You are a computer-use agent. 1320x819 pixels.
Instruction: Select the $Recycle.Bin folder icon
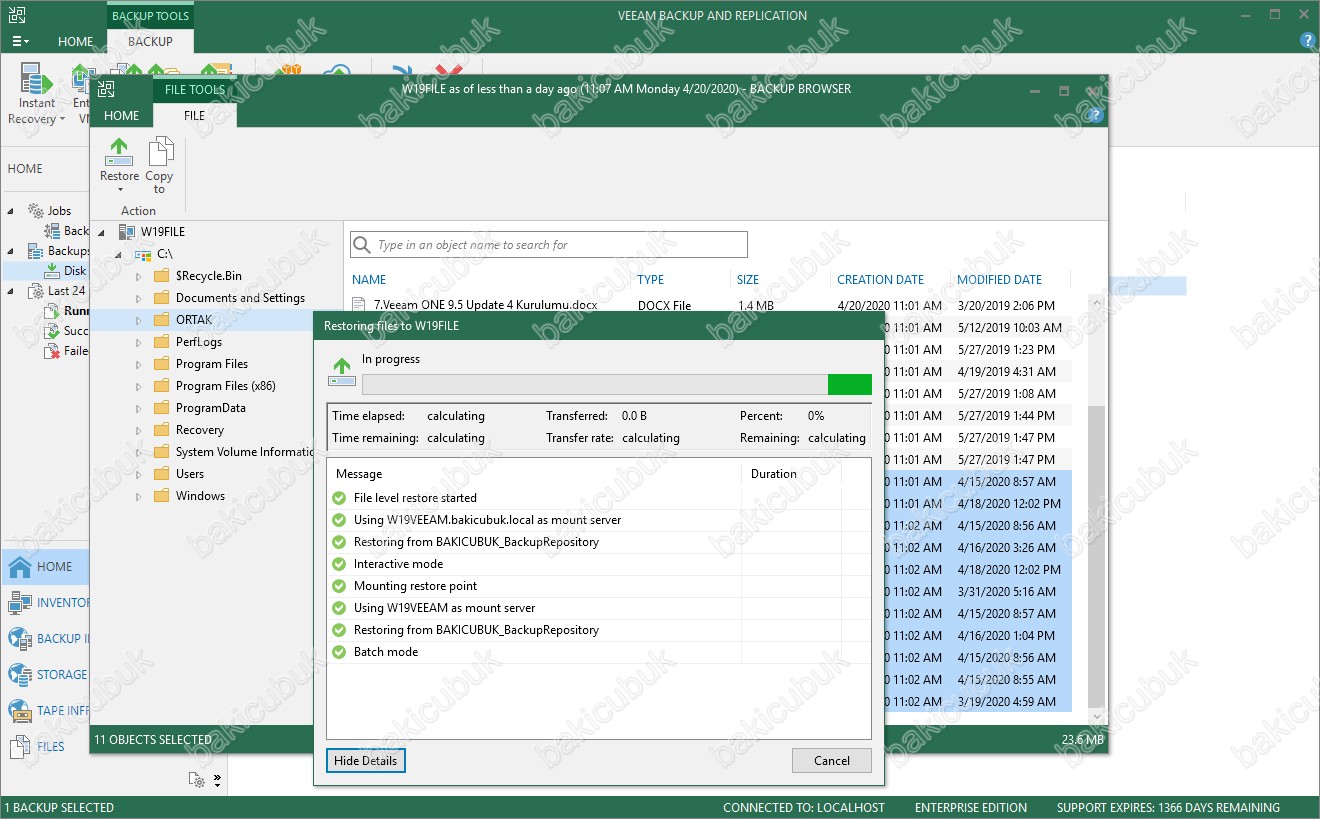coord(161,276)
